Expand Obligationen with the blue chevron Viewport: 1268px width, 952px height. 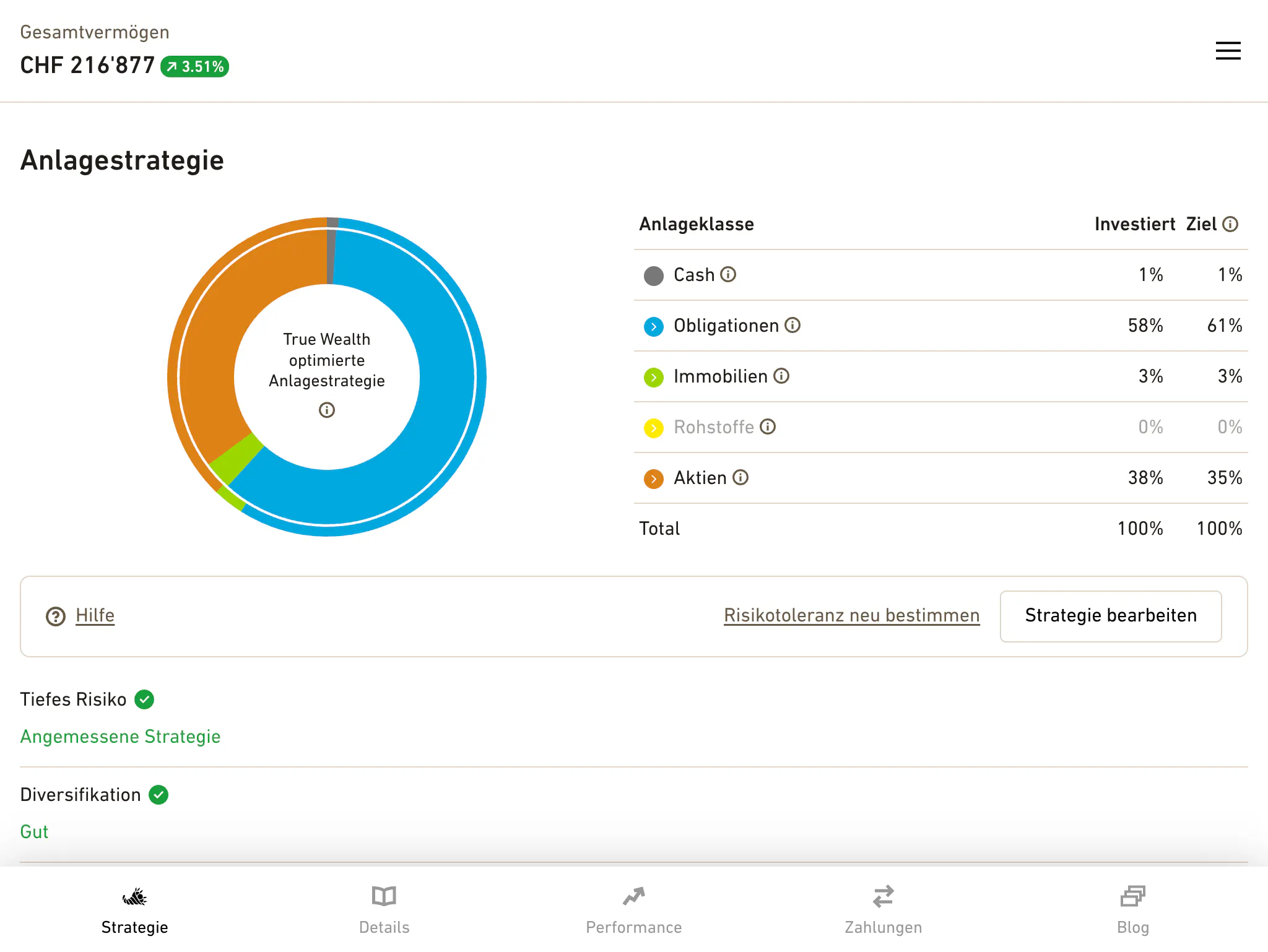654,326
